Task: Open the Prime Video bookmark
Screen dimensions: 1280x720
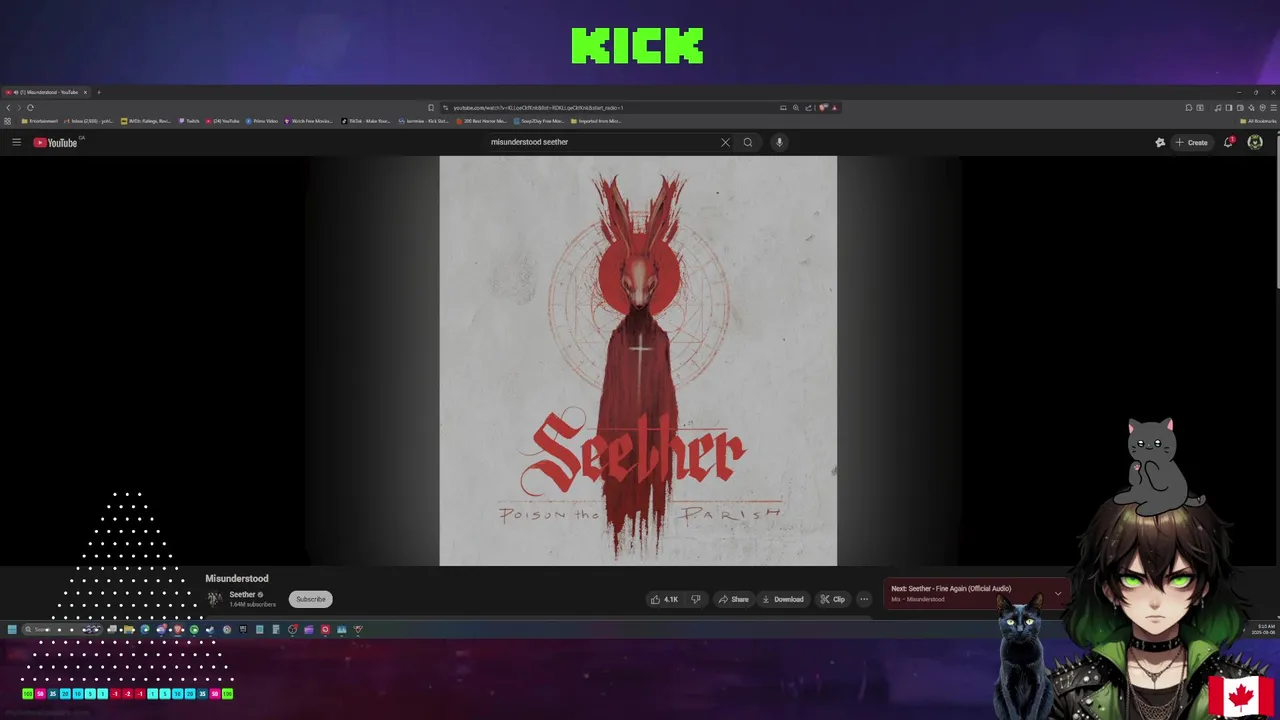Action: (262, 121)
